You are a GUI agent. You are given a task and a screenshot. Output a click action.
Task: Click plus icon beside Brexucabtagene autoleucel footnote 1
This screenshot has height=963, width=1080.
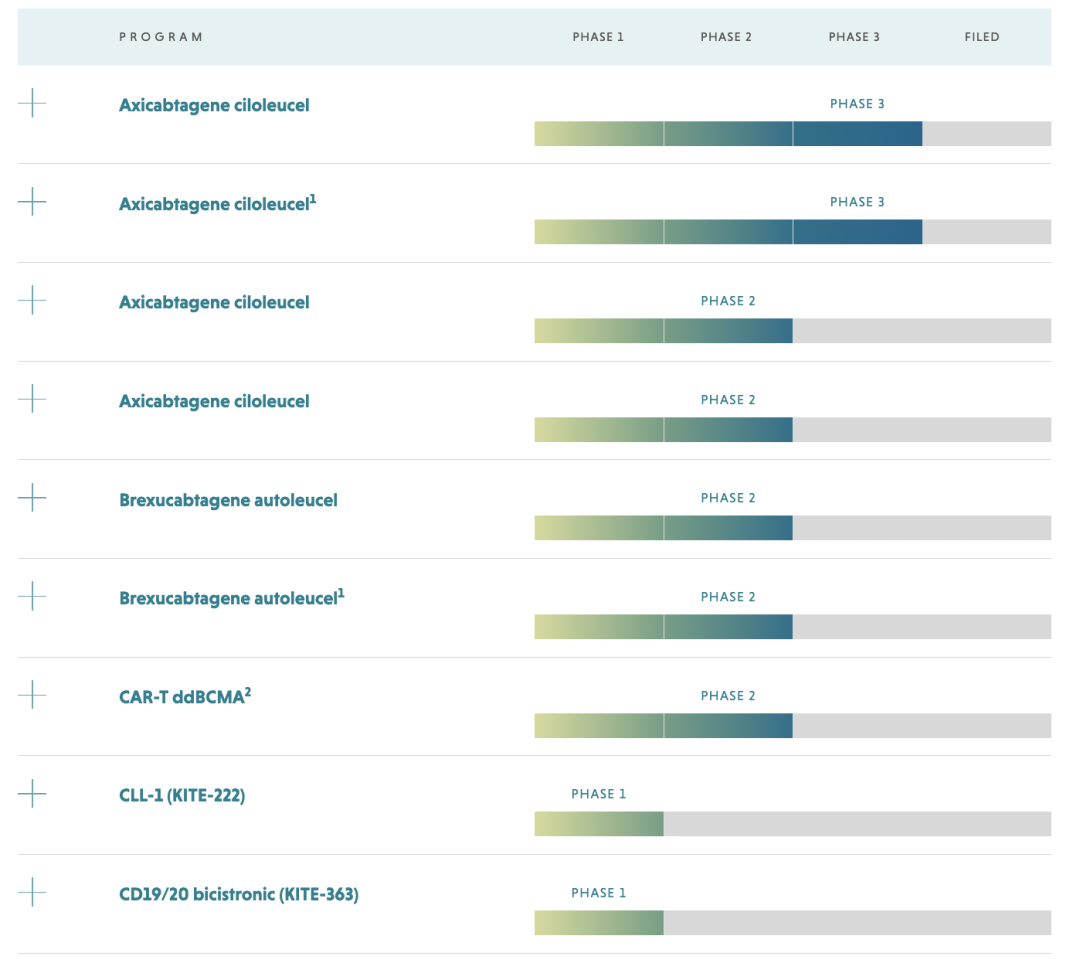[x=32, y=596]
